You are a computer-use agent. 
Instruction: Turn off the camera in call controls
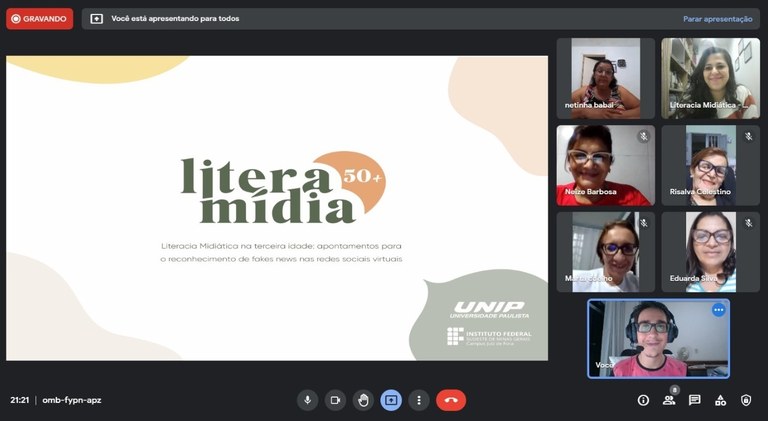[x=335, y=400]
